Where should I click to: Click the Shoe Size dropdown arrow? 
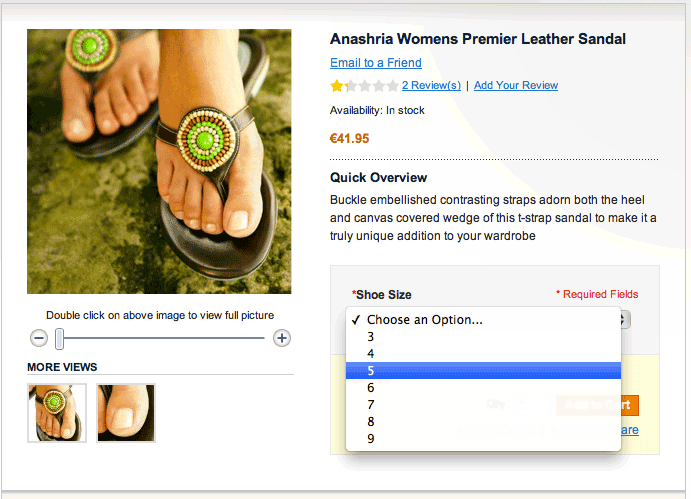[625, 320]
